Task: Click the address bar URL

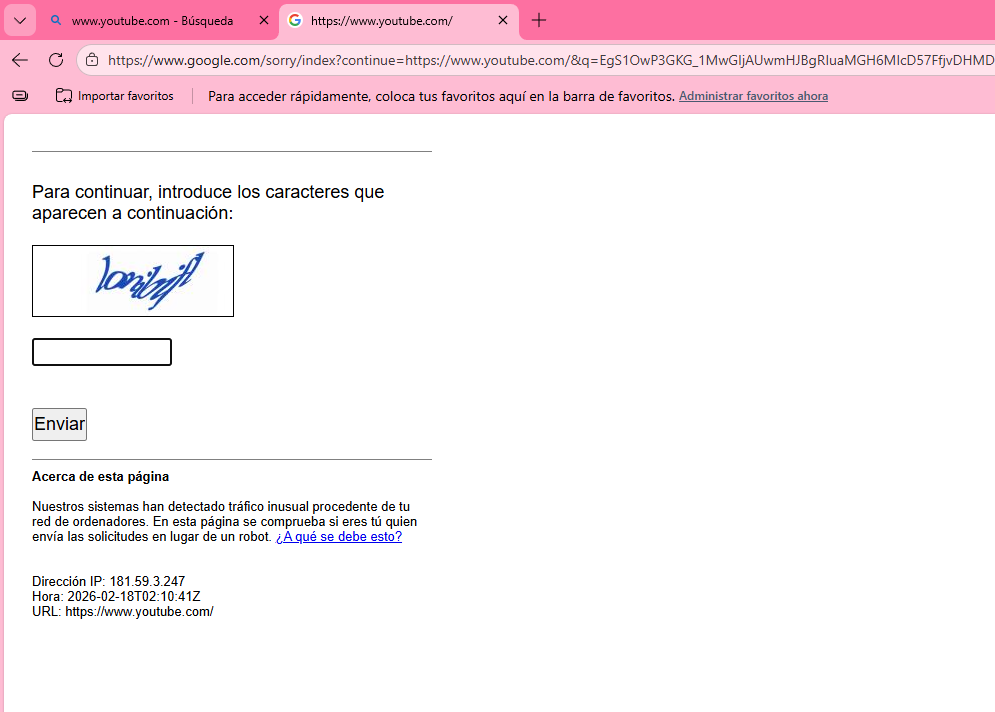Action: click(x=550, y=60)
